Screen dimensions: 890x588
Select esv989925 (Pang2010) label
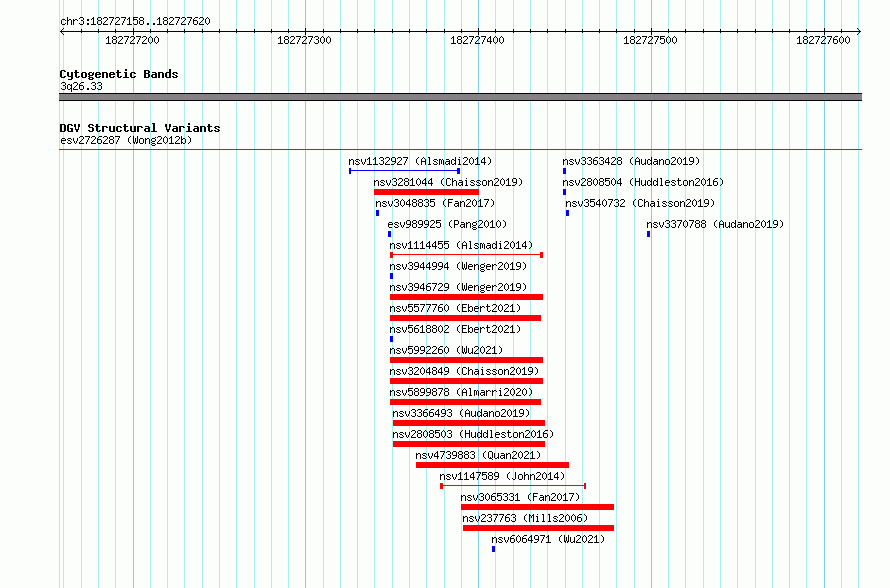447,224
